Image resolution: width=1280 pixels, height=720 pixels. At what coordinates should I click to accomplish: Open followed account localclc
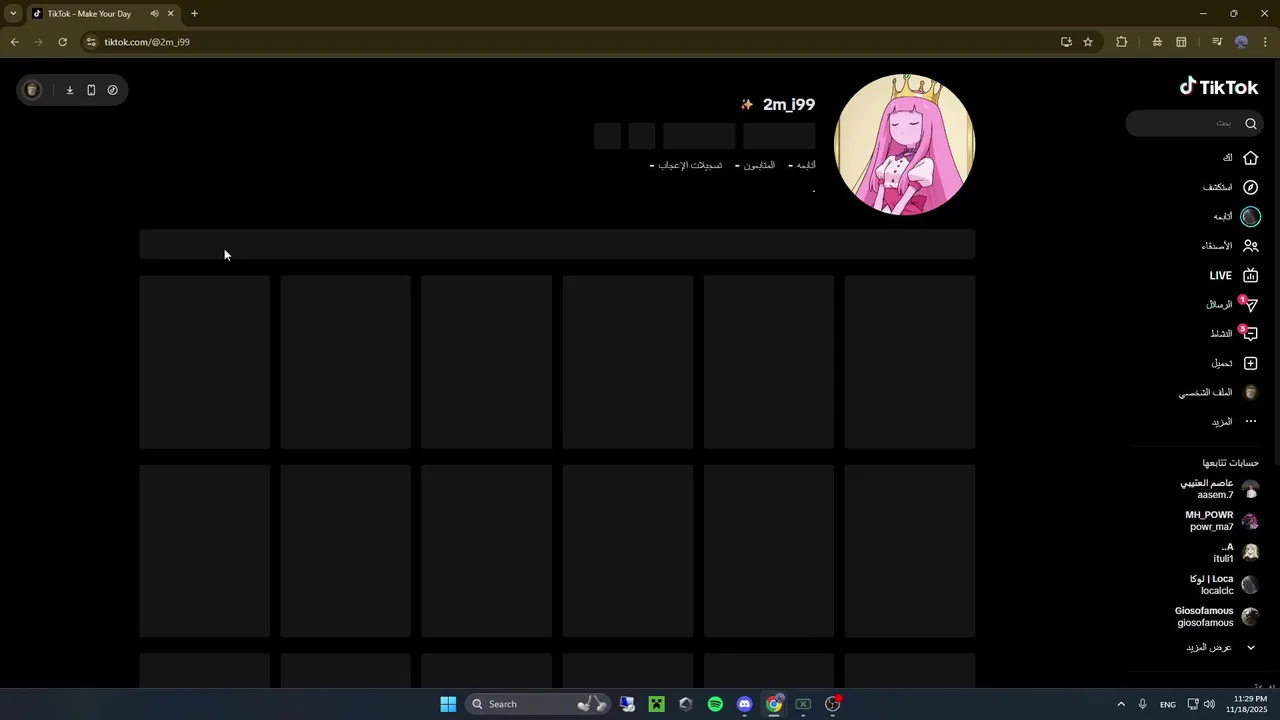coord(1224,585)
